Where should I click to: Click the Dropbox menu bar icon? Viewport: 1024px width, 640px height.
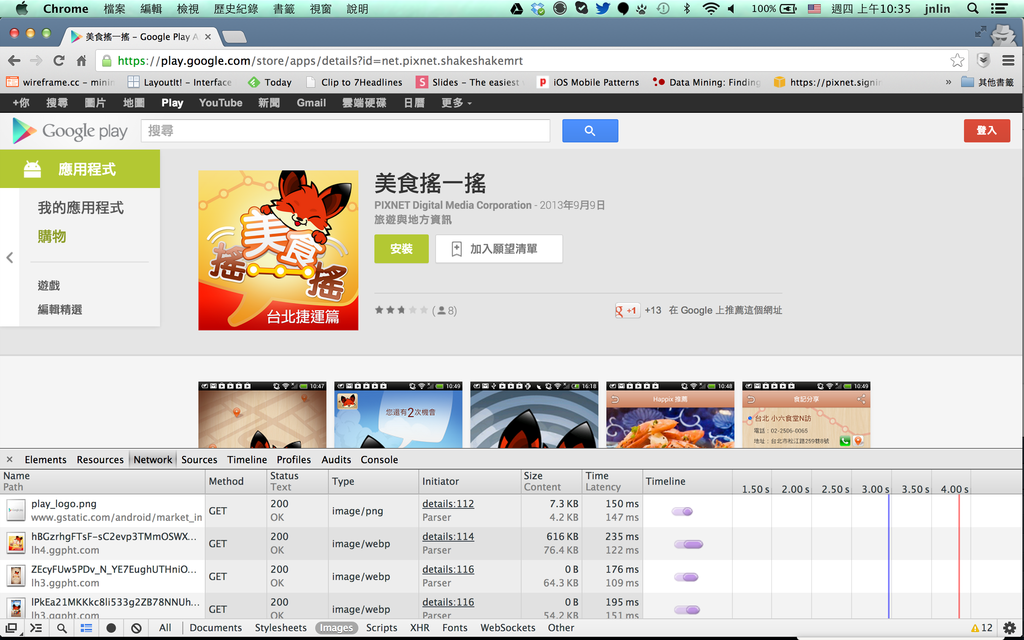click(x=537, y=8)
